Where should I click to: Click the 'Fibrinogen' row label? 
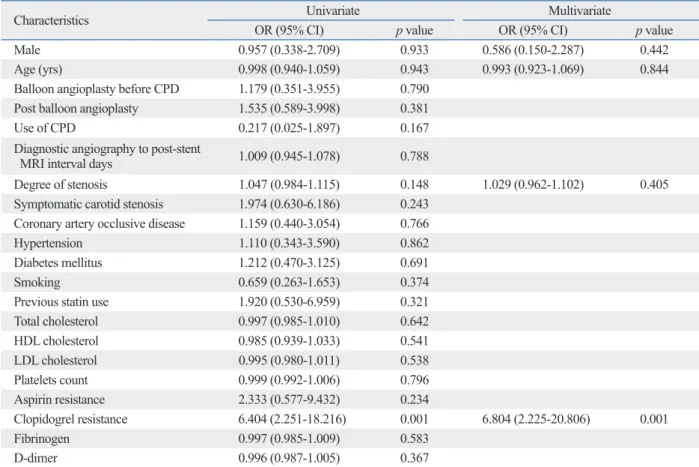[x=41, y=439]
